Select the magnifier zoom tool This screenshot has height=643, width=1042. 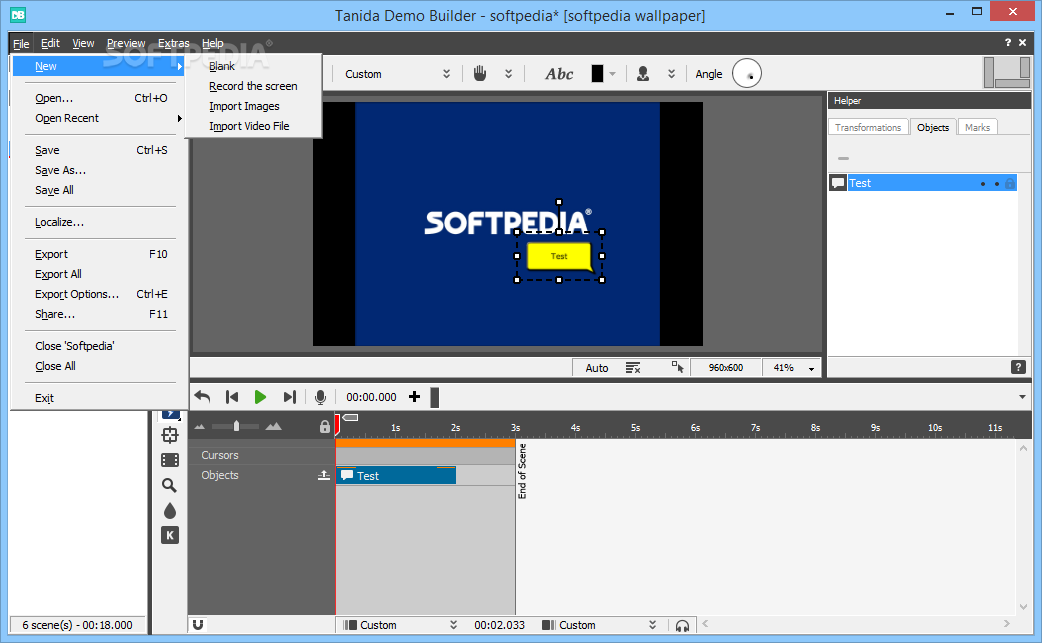[169, 486]
